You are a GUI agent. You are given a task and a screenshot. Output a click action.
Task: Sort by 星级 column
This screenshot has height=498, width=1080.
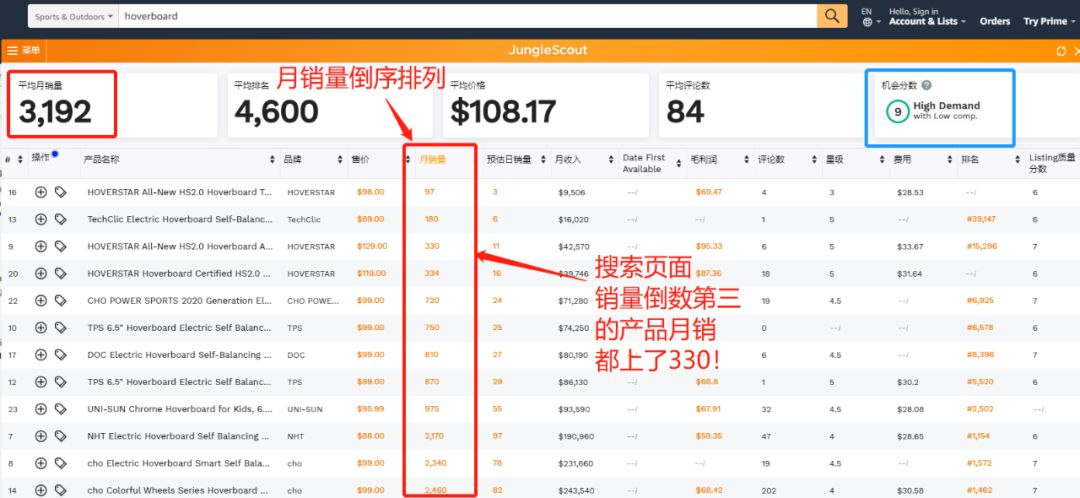(x=882, y=159)
